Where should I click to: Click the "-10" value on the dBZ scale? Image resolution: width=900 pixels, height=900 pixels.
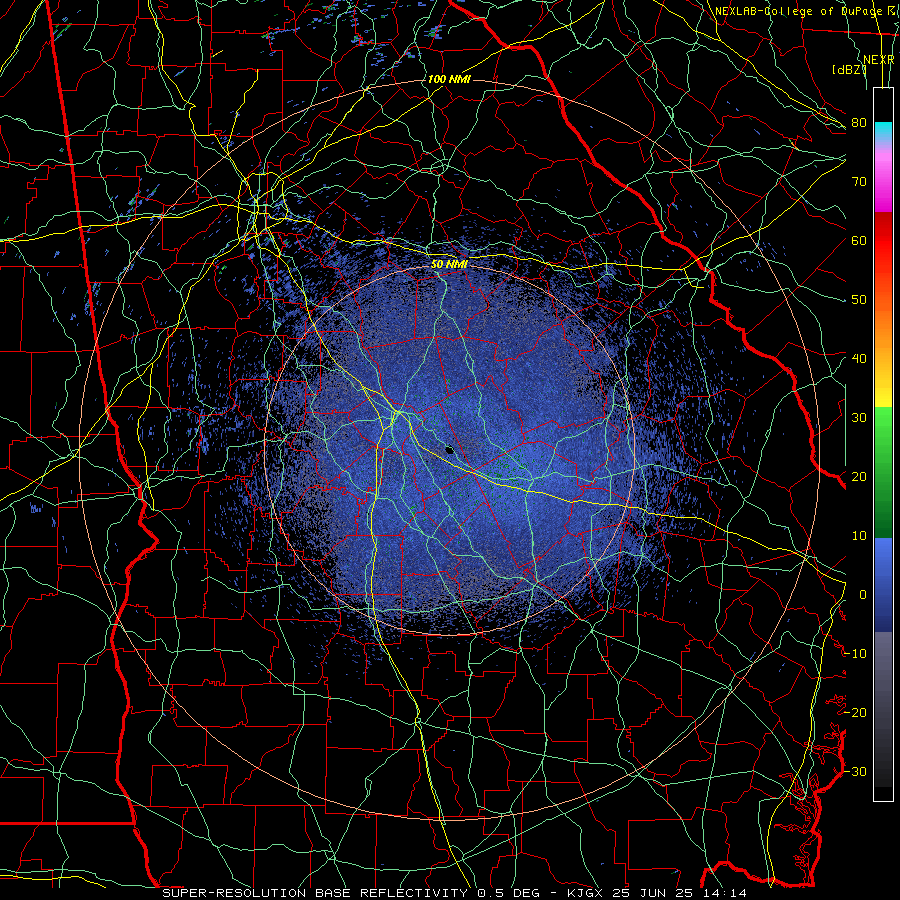pos(856,654)
